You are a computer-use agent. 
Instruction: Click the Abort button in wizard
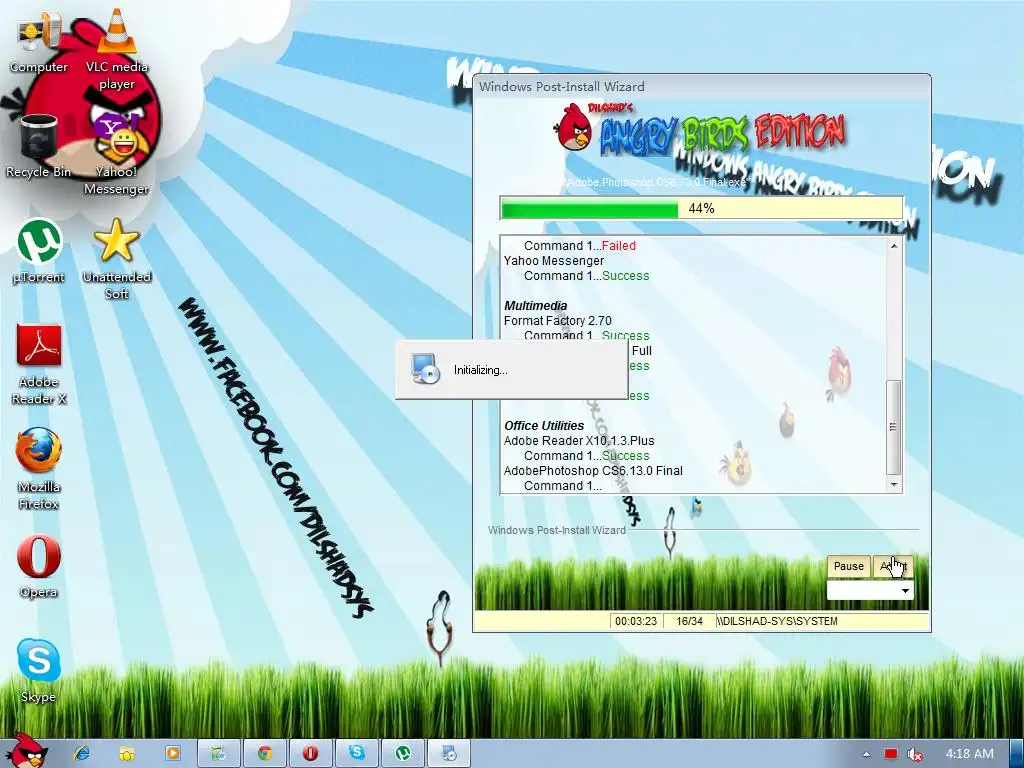click(x=893, y=566)
